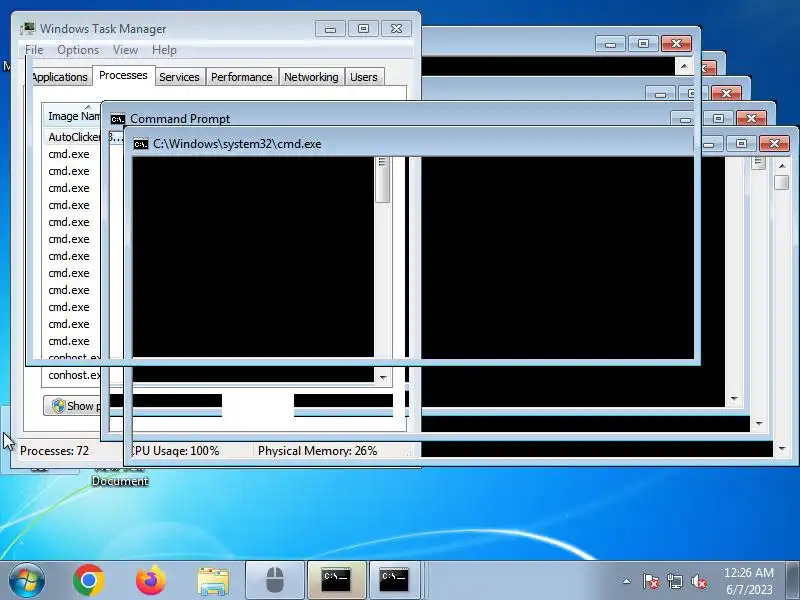The height and width of the screenshot is (600, 800).
Task: Click Show desktop strip at taskbar end
Action: (793, 580)
